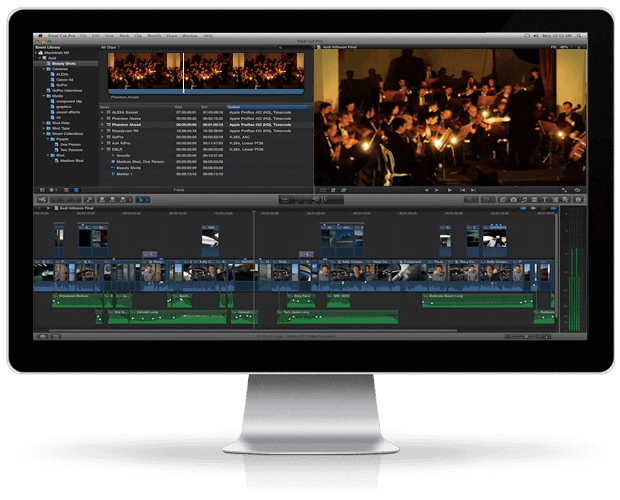Viewport: 620px width, 500px height.
Task: Select the Steadycam R8 clip row
Action: pyautogui.click(x=205, y=131)
